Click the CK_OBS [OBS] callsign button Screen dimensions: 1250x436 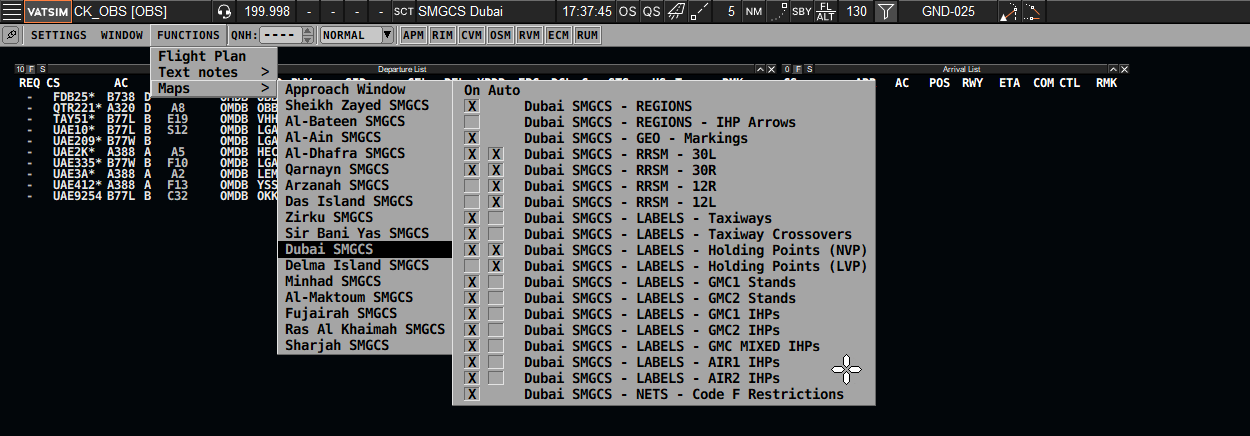(140, 11)
